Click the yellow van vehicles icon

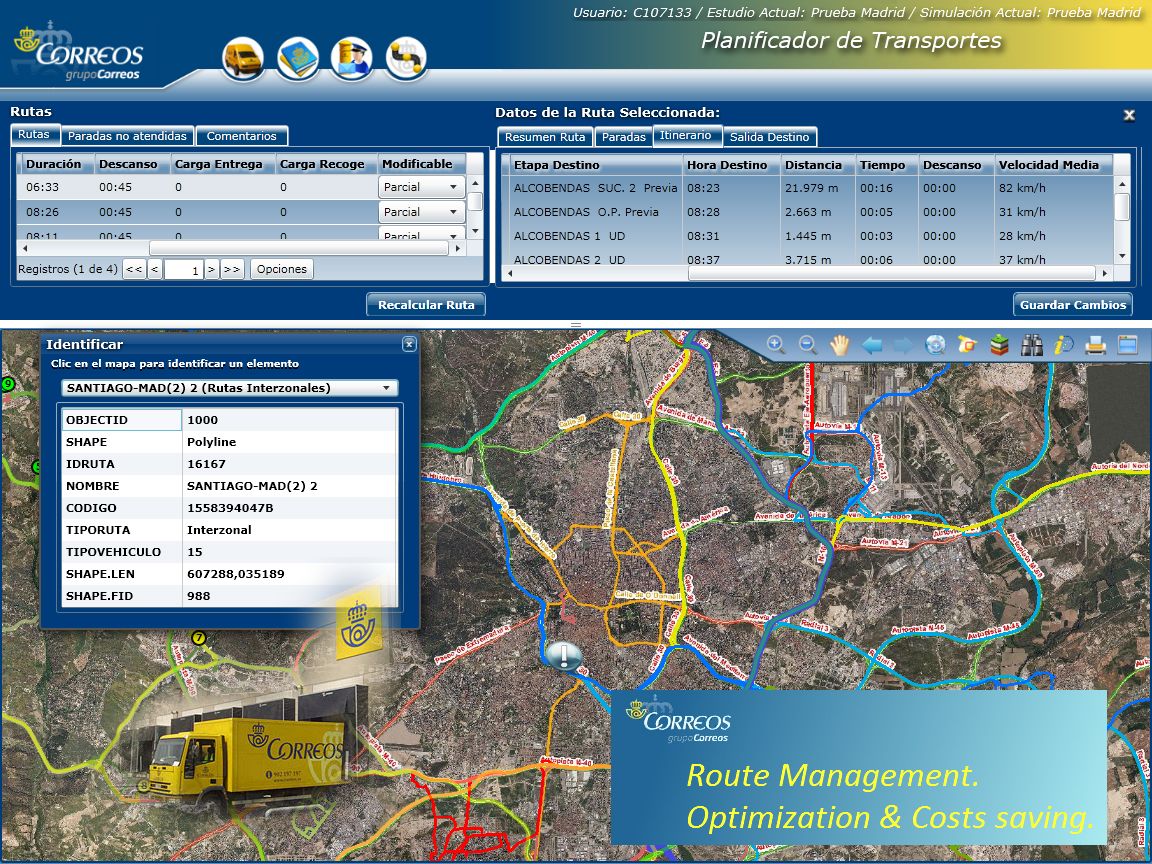point(244,58)
